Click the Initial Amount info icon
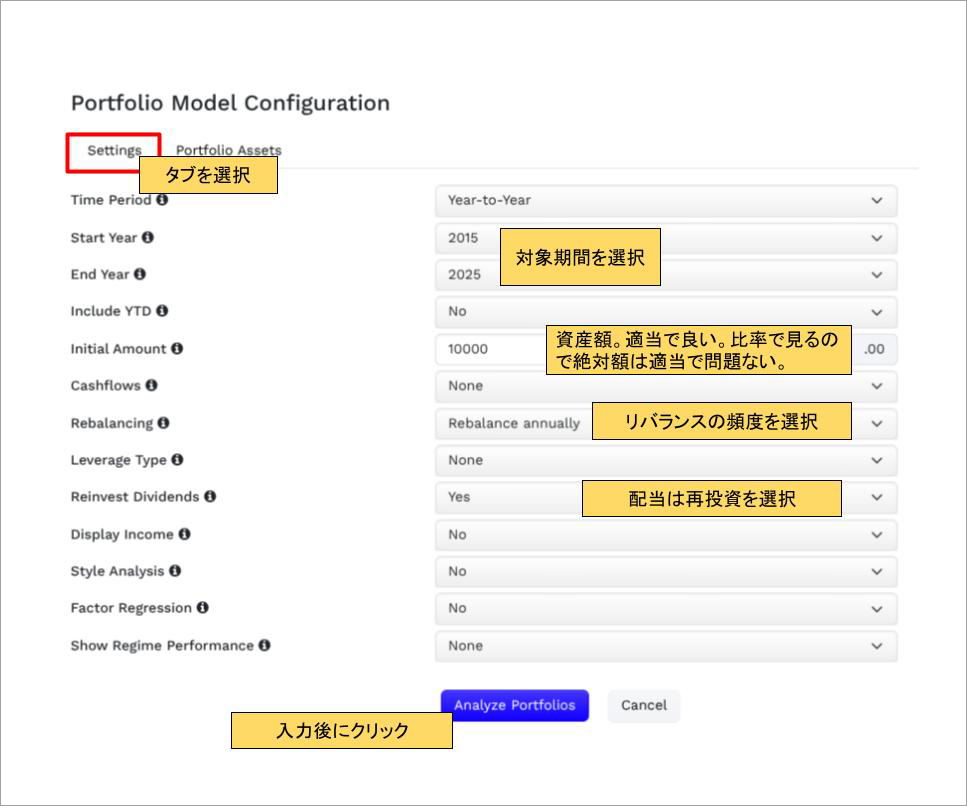Screen dimensions: 967x806 point(177,349)
